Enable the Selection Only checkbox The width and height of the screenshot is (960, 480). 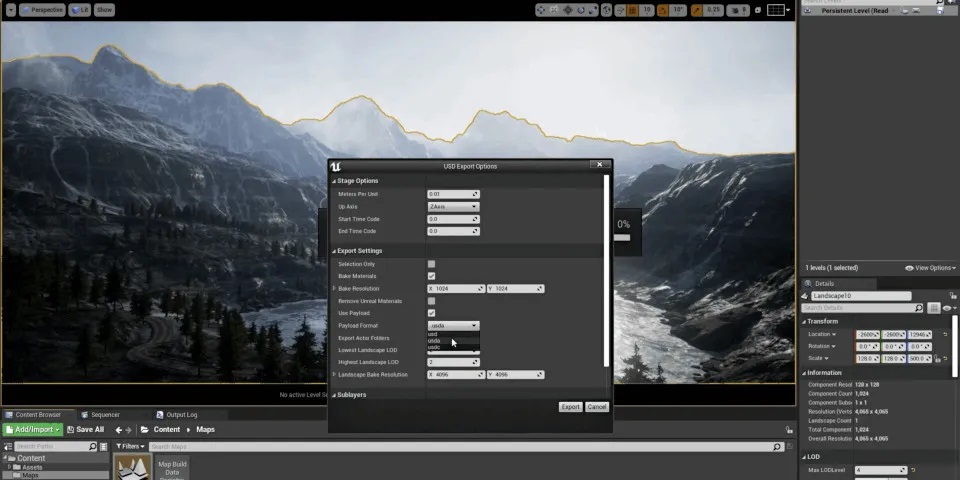(x=431, y=264)
